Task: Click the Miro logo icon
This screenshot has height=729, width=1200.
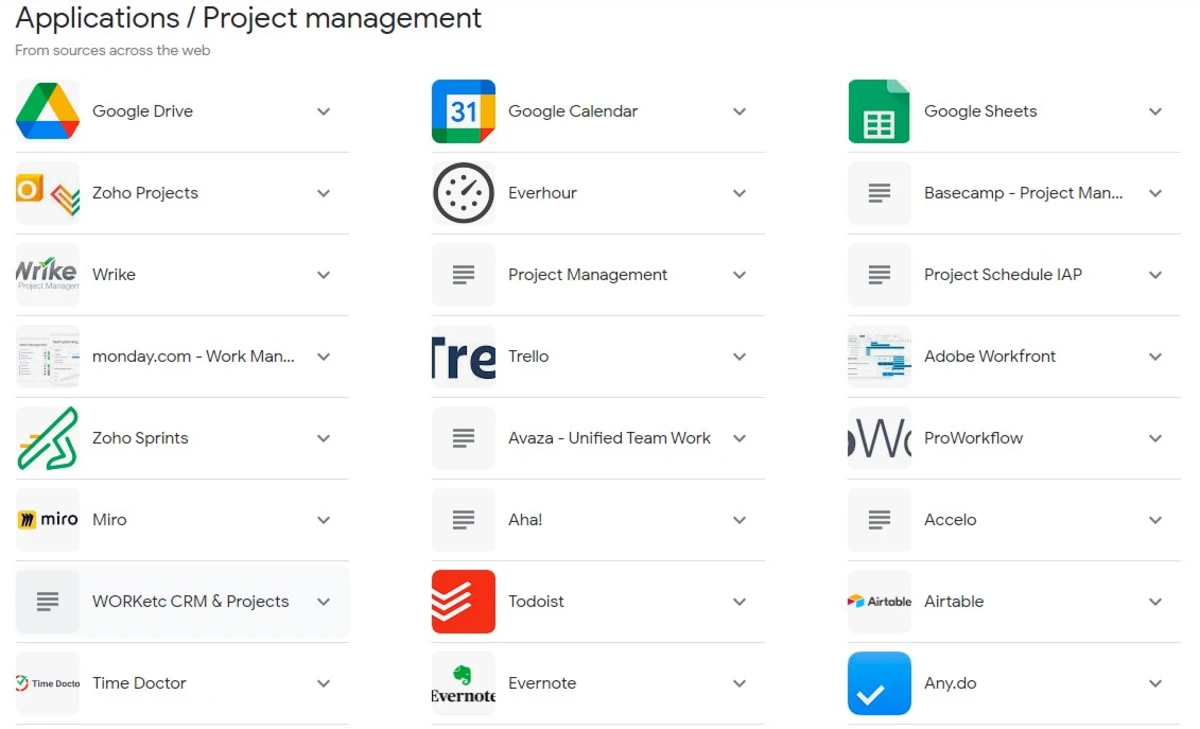Action: pos(47,520)
